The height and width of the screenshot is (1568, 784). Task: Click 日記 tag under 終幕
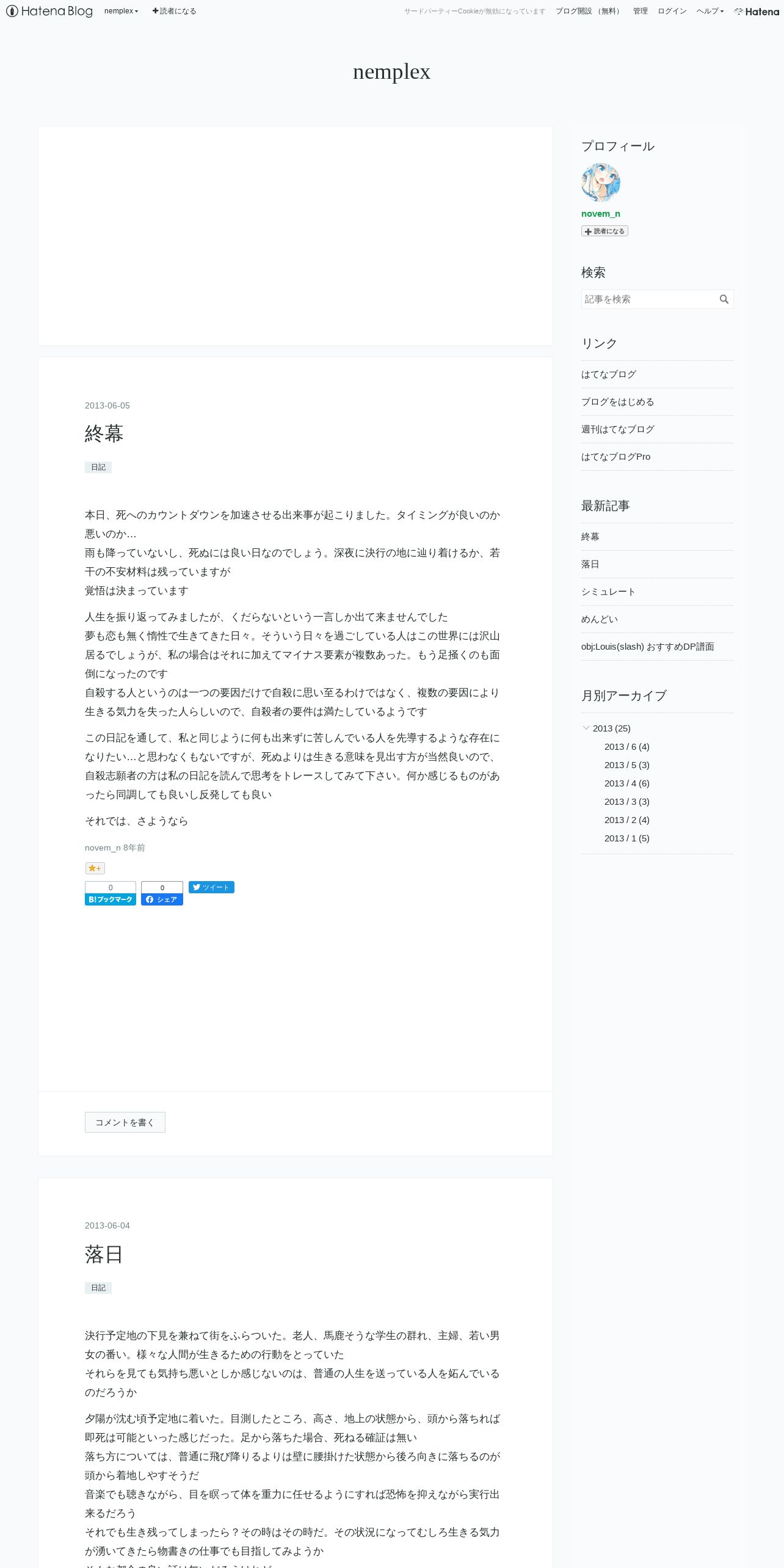point(98,467)
